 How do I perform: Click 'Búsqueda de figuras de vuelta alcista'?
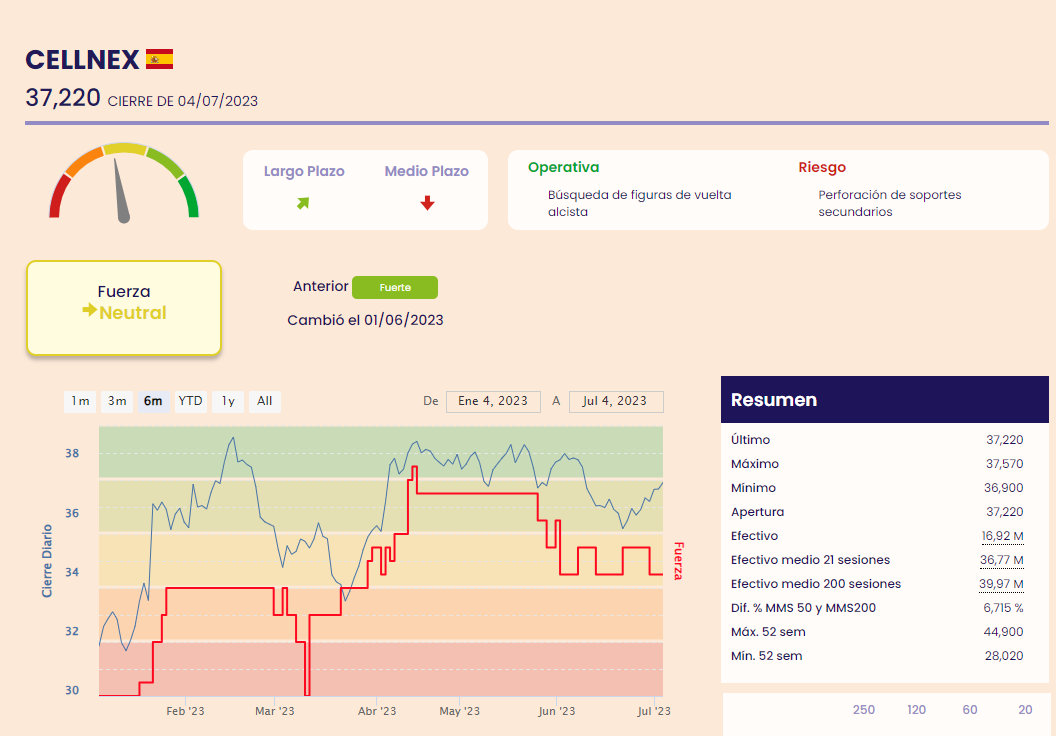639,203
